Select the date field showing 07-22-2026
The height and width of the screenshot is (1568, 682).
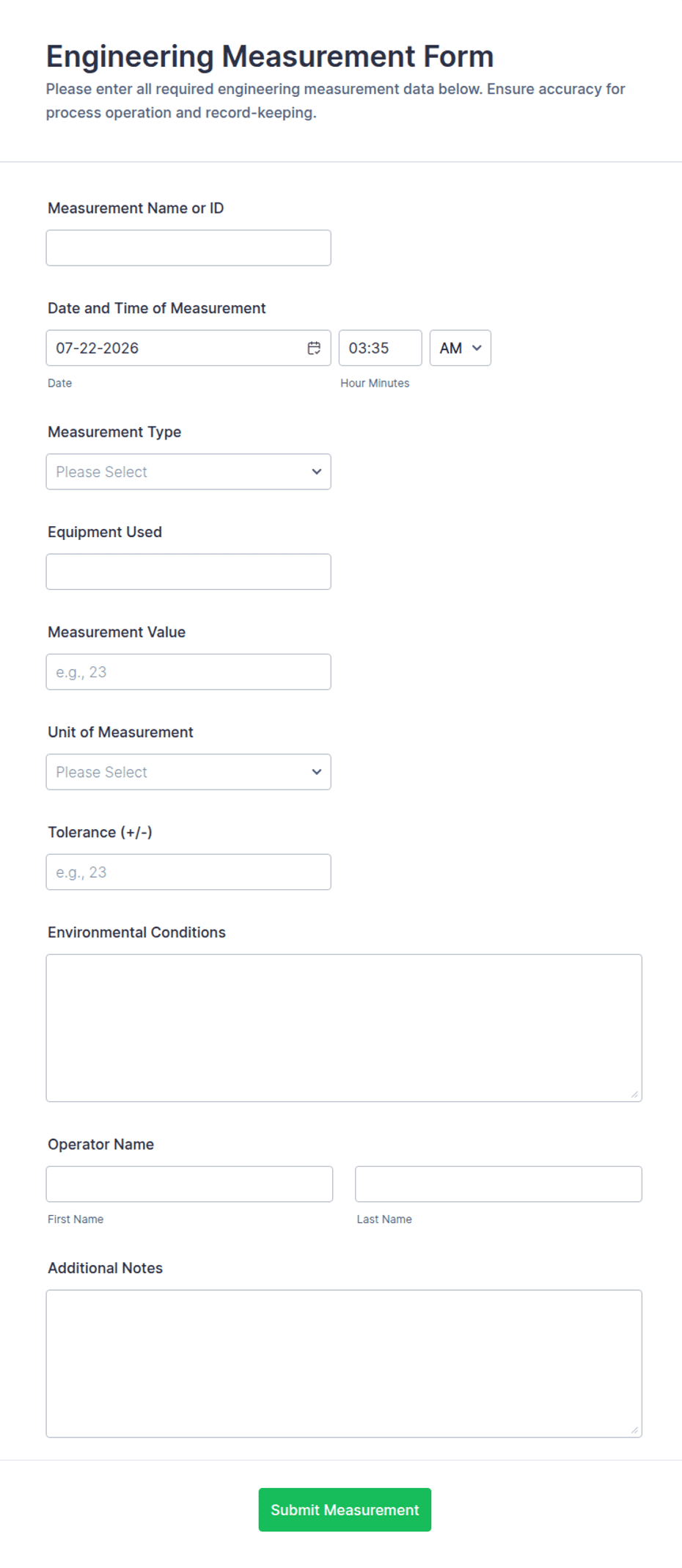click(x=188, y=348)
